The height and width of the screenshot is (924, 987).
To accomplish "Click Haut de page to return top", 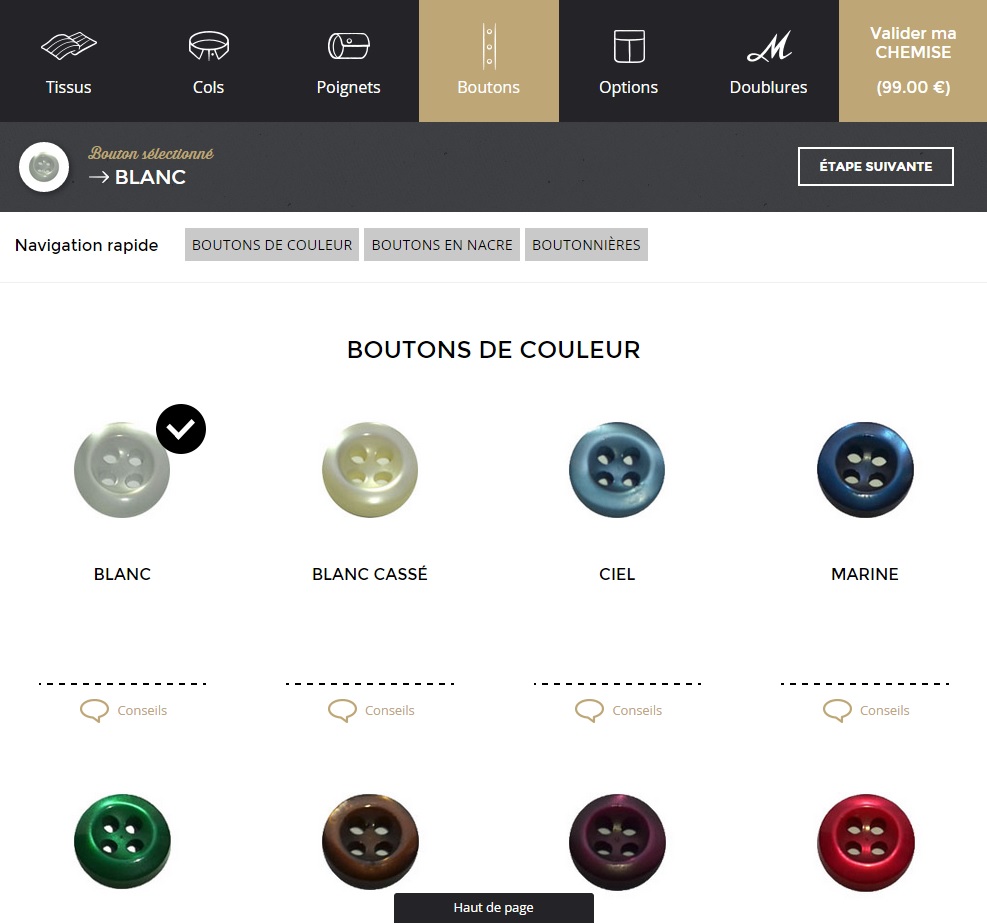I will pos(494,908).
